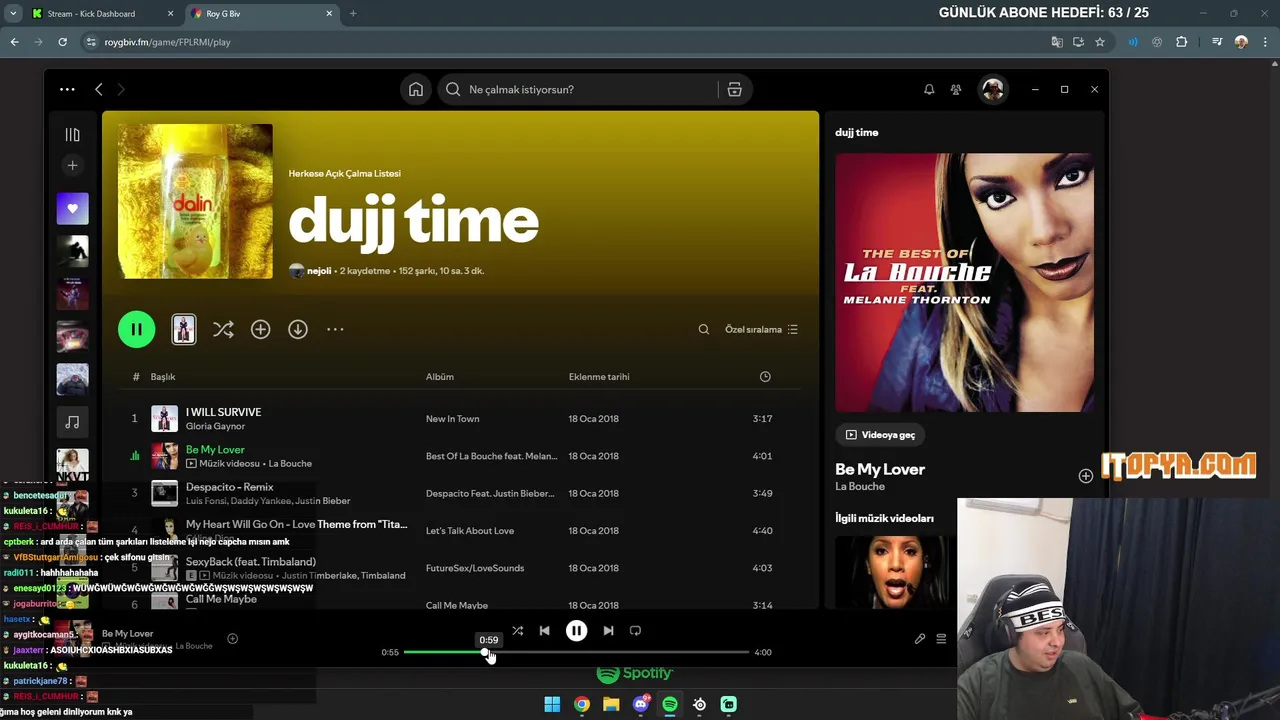Open the music note playlist in sidebar
This screenshot has width=1280, height=720.
click(72, 422)
